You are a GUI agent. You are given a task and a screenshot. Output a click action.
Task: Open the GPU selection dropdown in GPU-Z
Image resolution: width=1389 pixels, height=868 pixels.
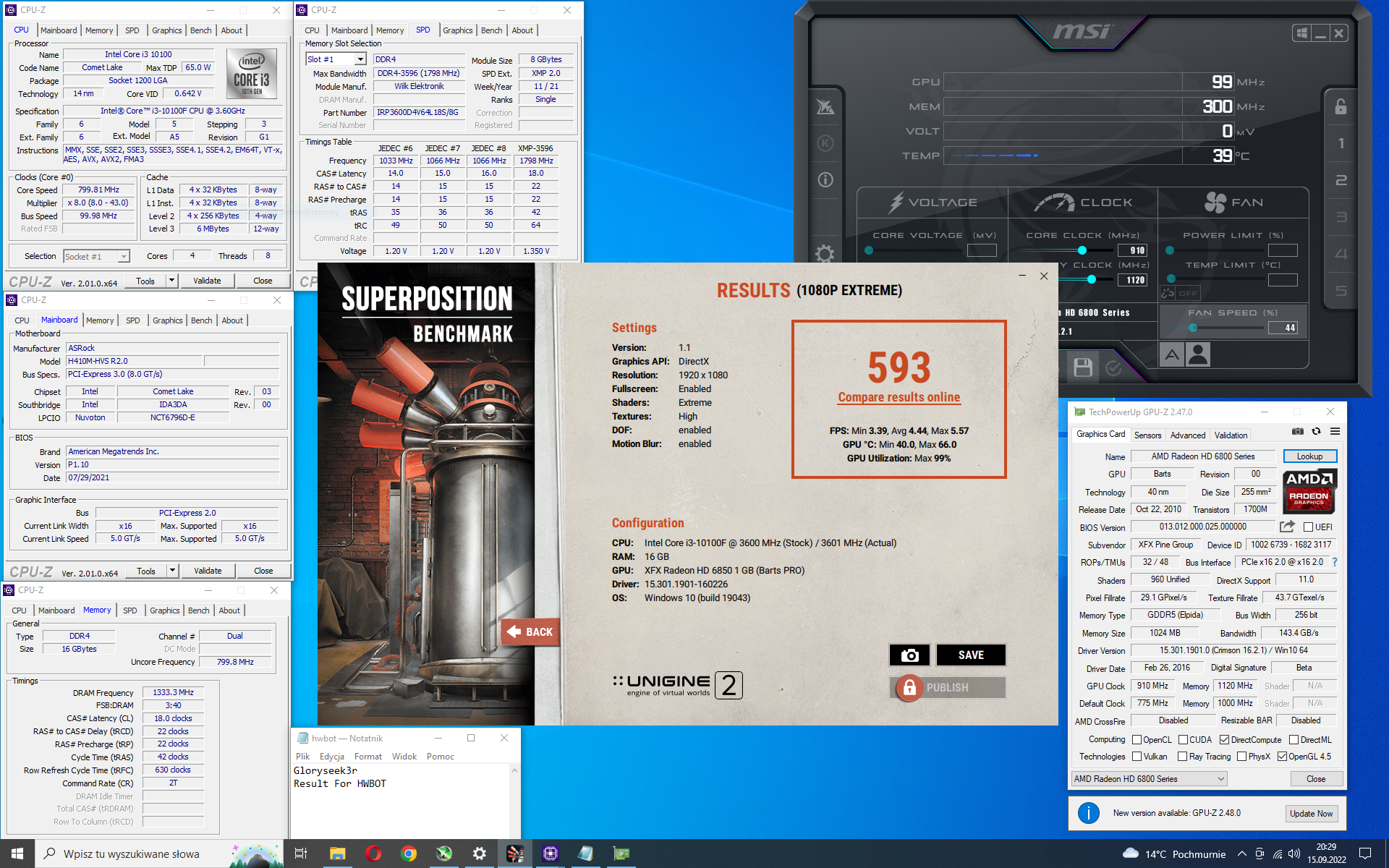point(1149,779)
